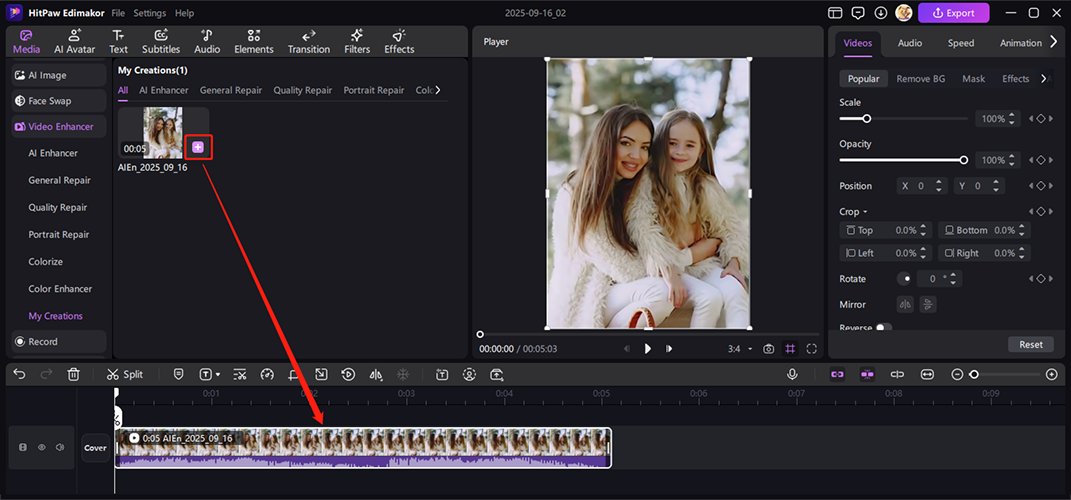Undo the last timeline action
Viewport: 1071px width, 500px height.
[x=20, y=374]
